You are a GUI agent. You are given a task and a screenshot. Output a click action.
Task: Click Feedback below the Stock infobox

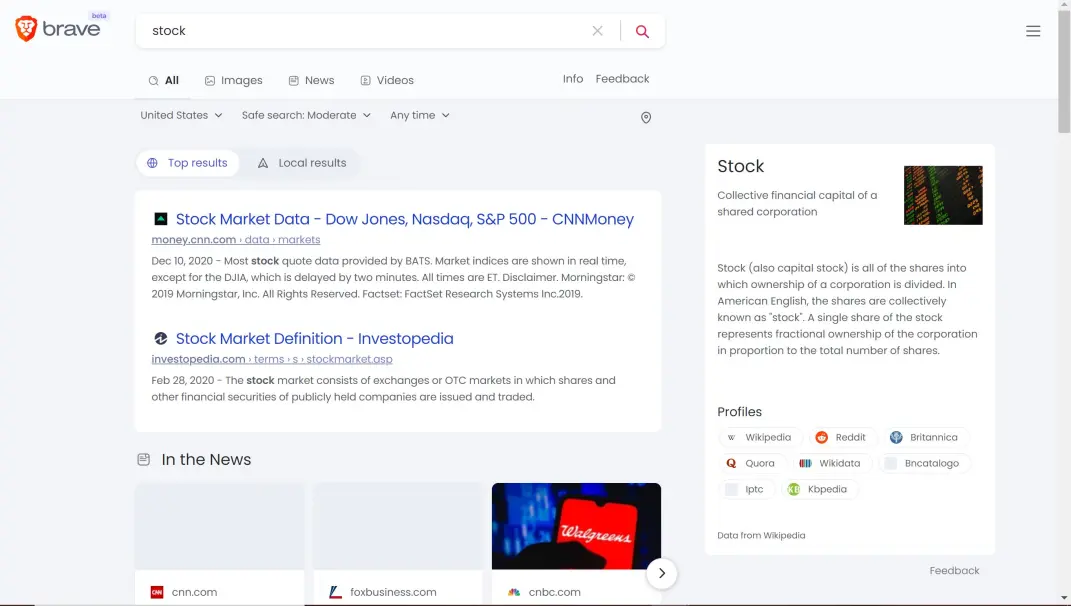point(954,570)
